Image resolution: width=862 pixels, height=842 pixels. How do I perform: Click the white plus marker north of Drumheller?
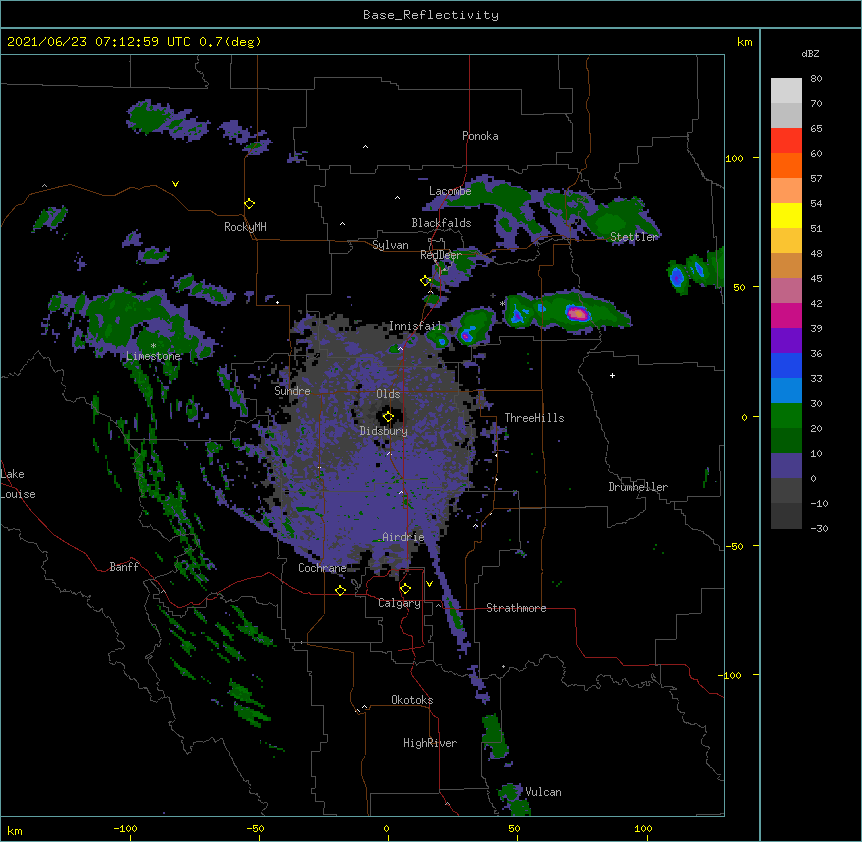click(612, 375)
